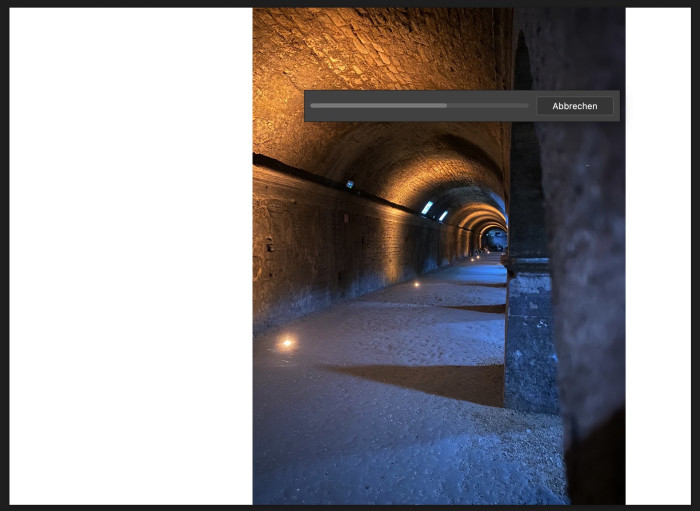Click the larger blue skylight in the vault

[427, 207]
